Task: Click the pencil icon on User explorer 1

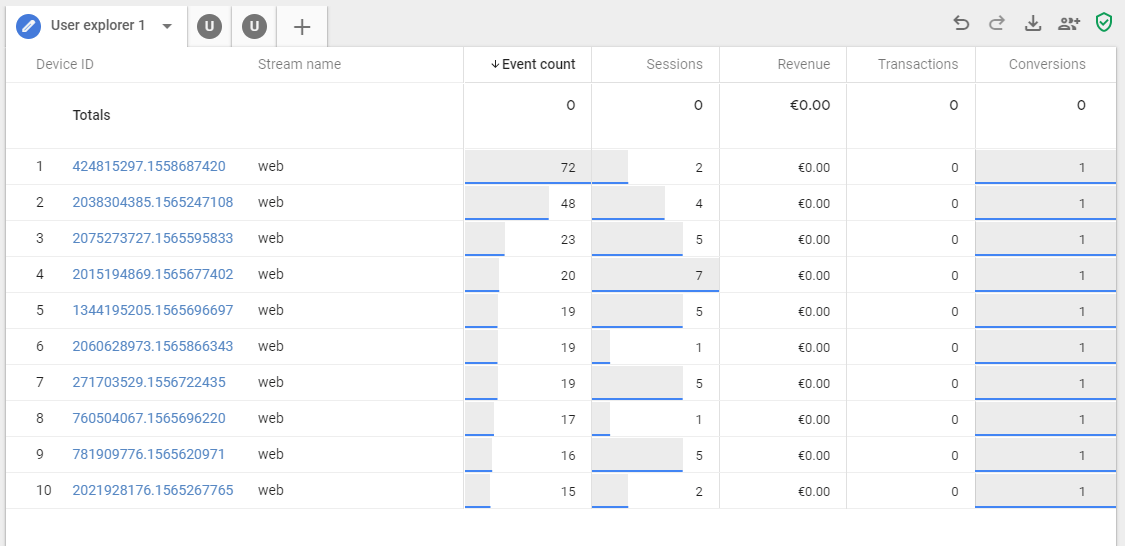Action: point(29,26)
